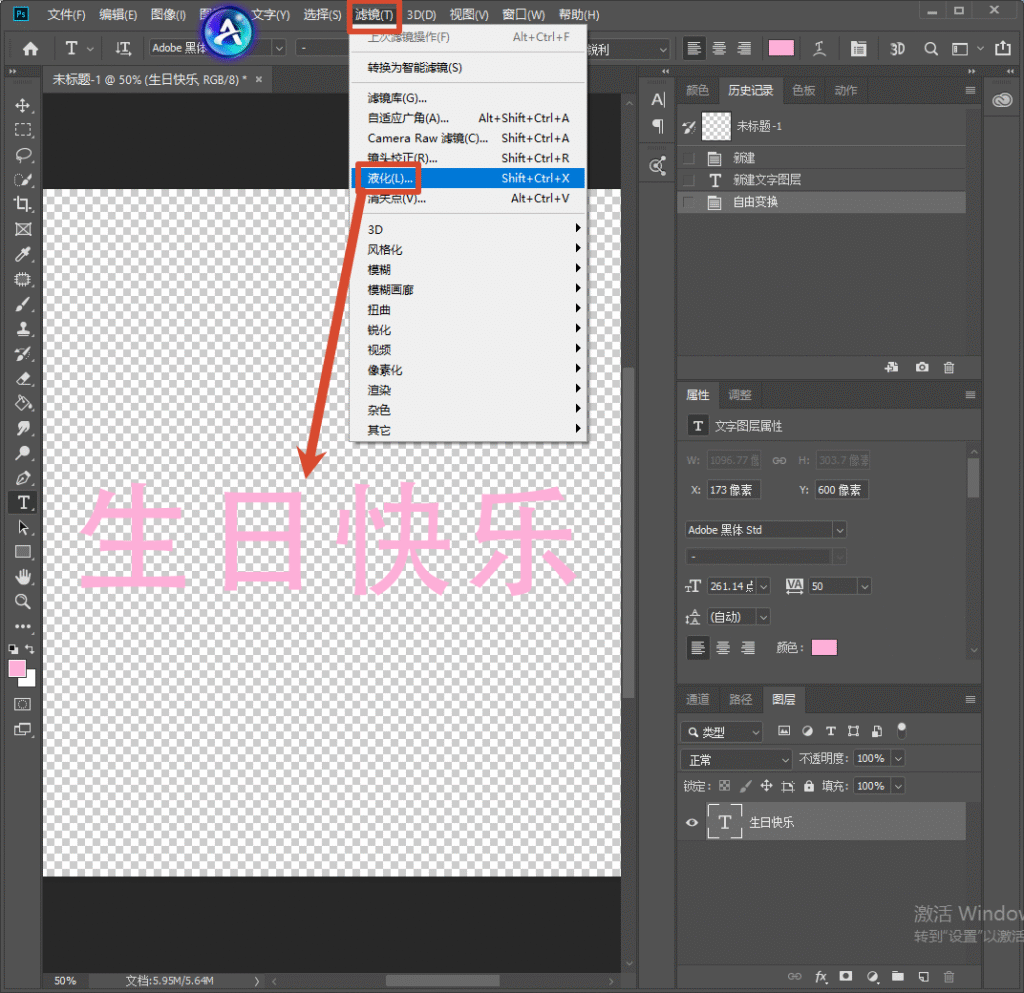Click the Home icon in options bar
Image resolution: width=1024 pixels, height=993 pixels.
[30, 49]
